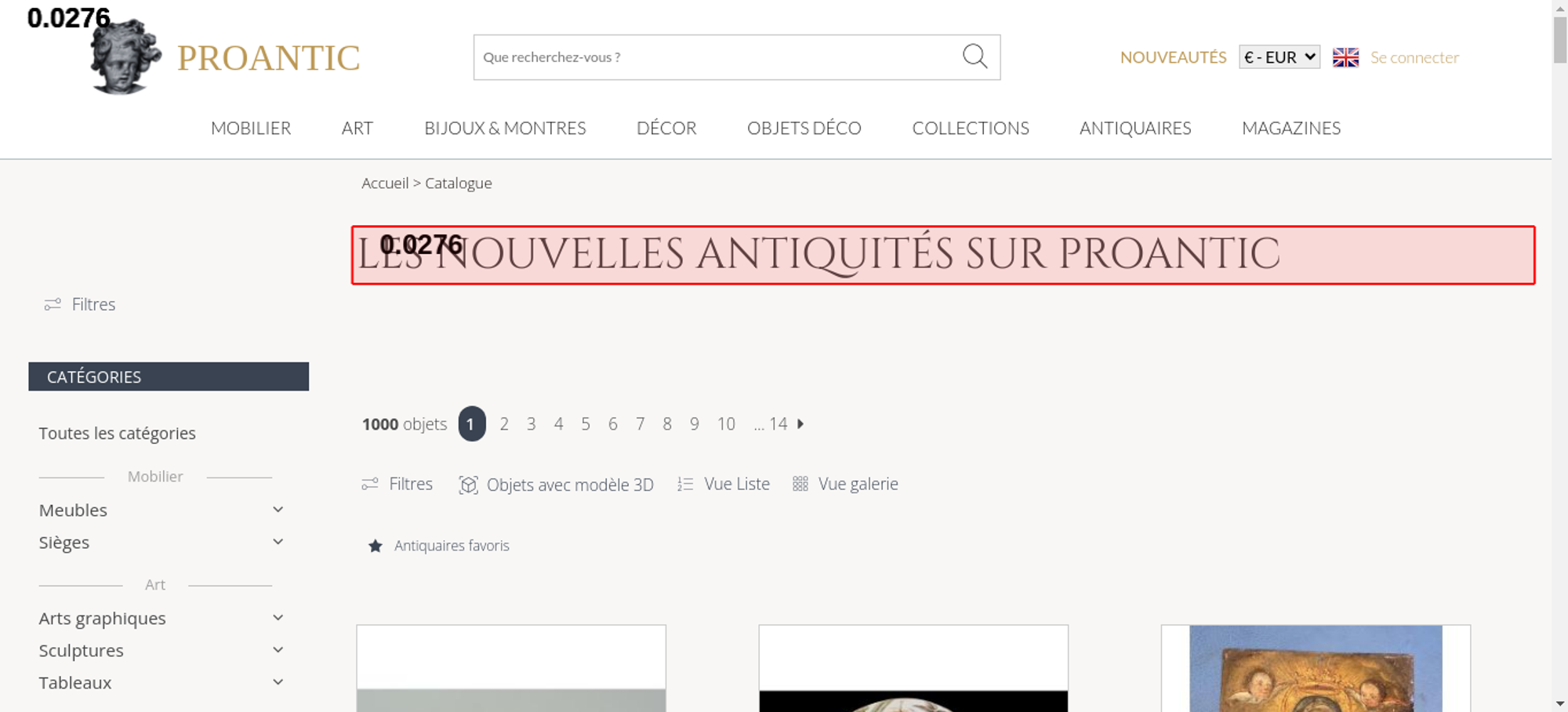Viewport: 1568px width, 712px height.
Task: Switch language via UK flag icon
Action: click(1345, 57)
